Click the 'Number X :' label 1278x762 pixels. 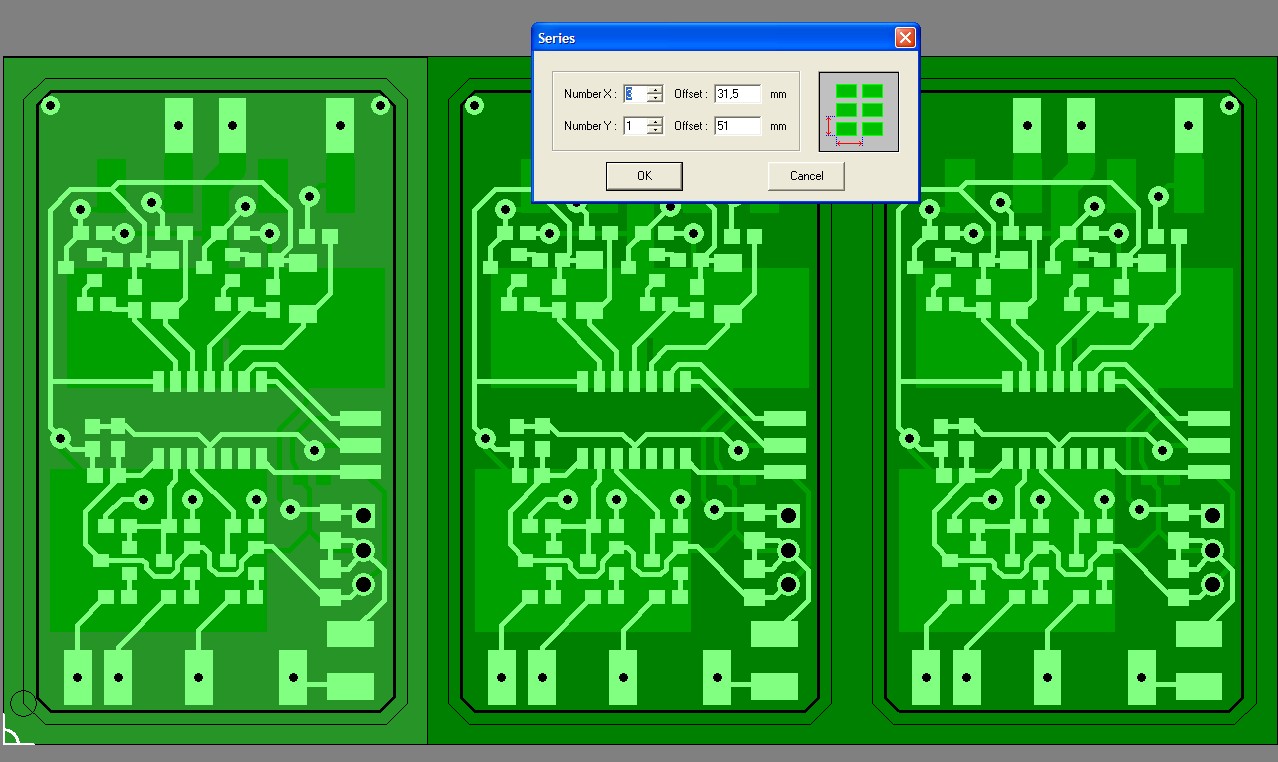pyautogui.click(x=590, y=94)
